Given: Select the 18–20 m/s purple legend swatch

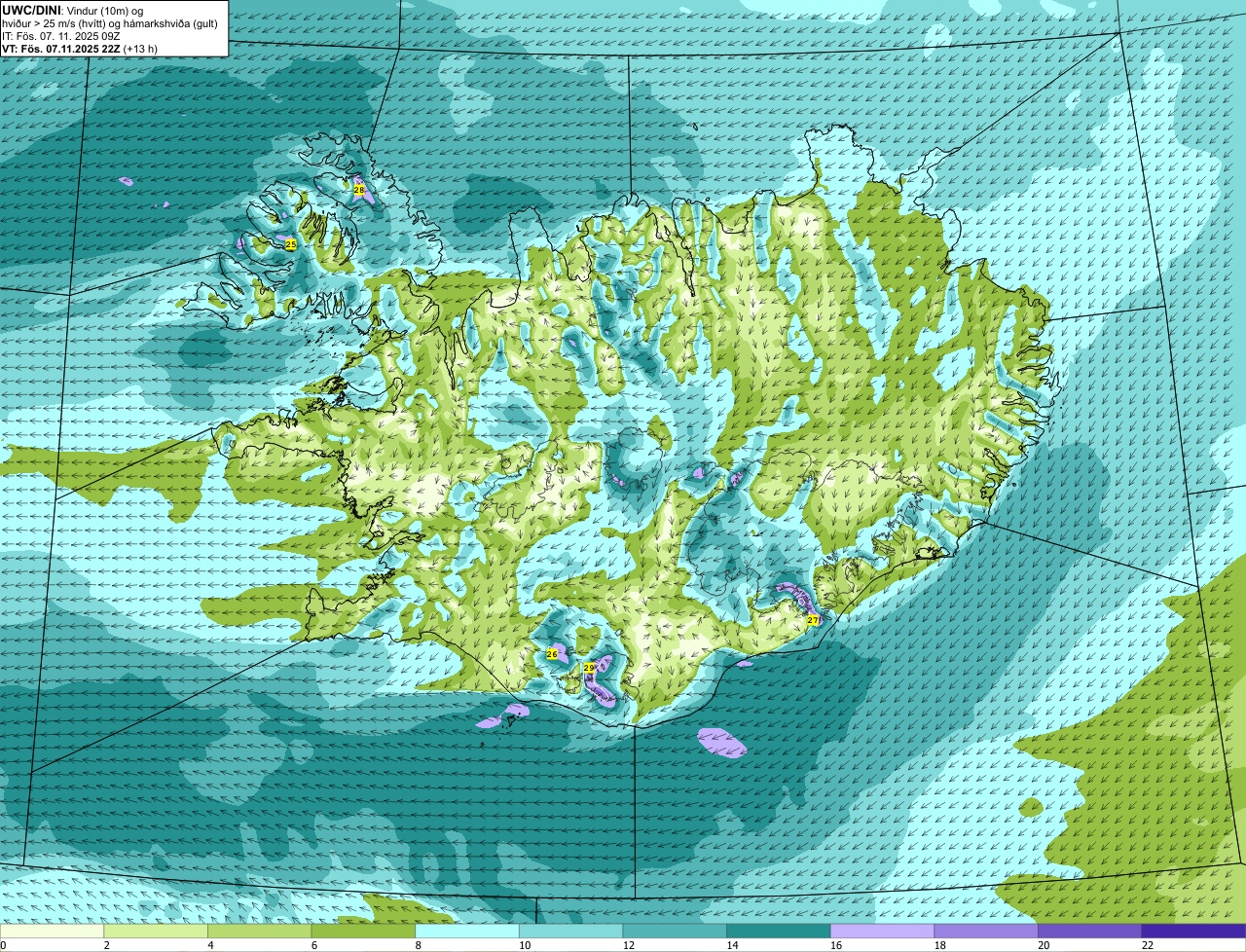Looking at the screenshot, I should pos(986,932).
